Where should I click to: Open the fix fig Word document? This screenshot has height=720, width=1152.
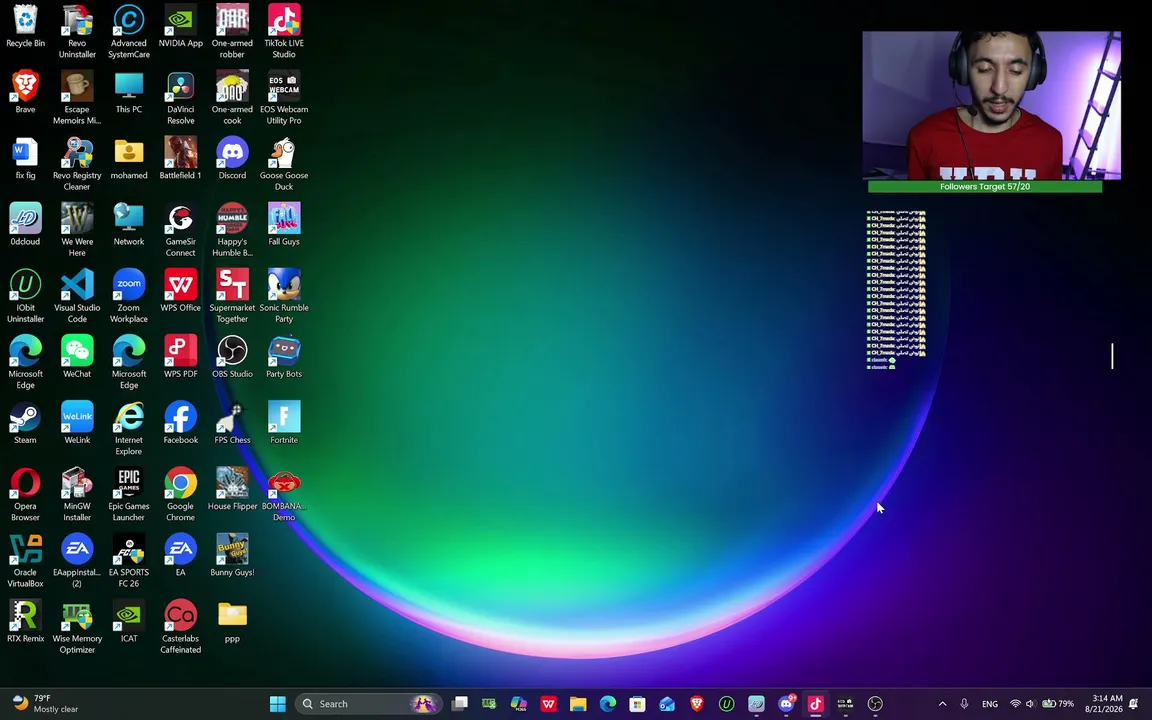[x=26, y=159]
